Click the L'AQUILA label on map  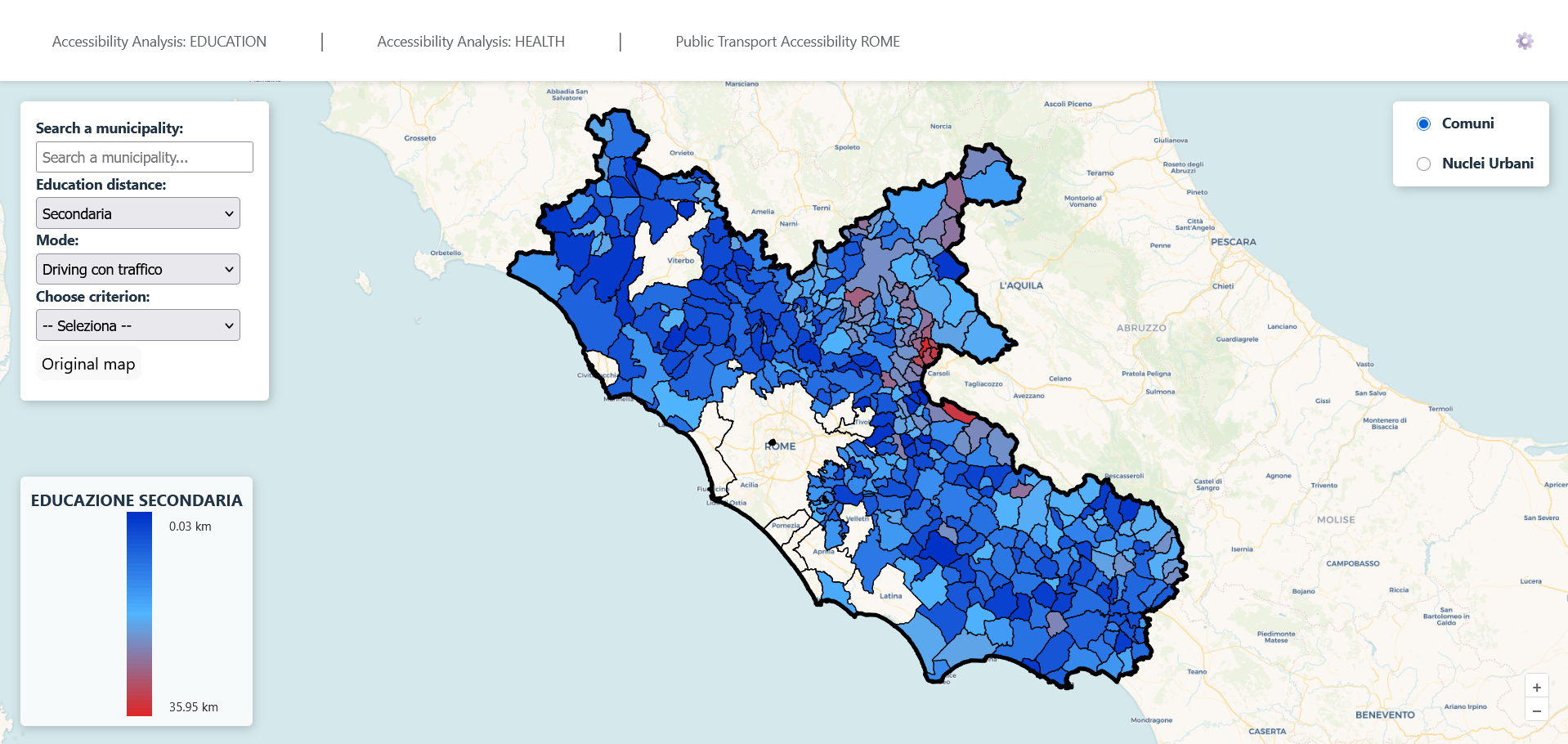tap(1021, 285)
